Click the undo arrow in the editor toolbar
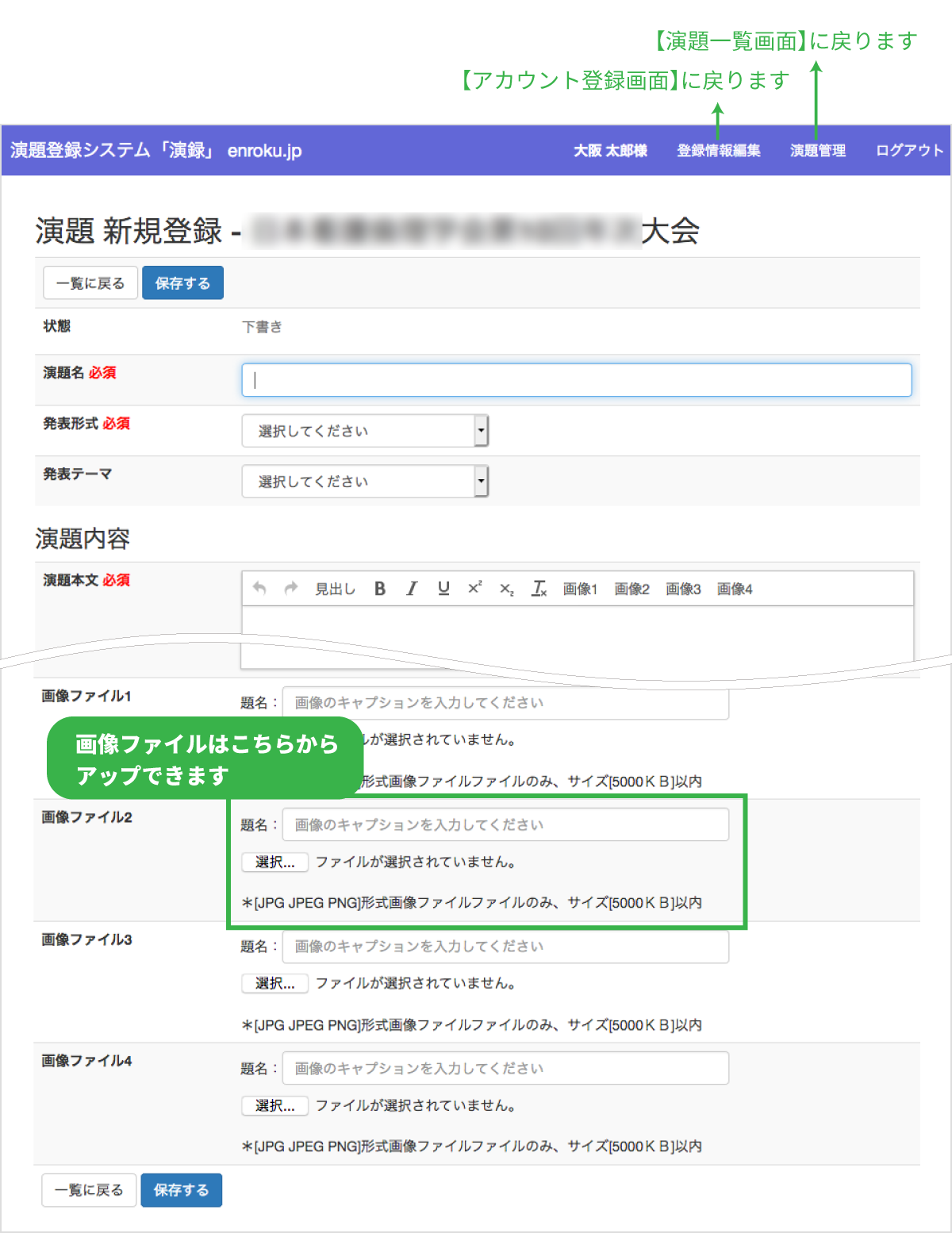The width and height of the screenshot is (952, 1233). pyautogui.click(x=259, y=588)
